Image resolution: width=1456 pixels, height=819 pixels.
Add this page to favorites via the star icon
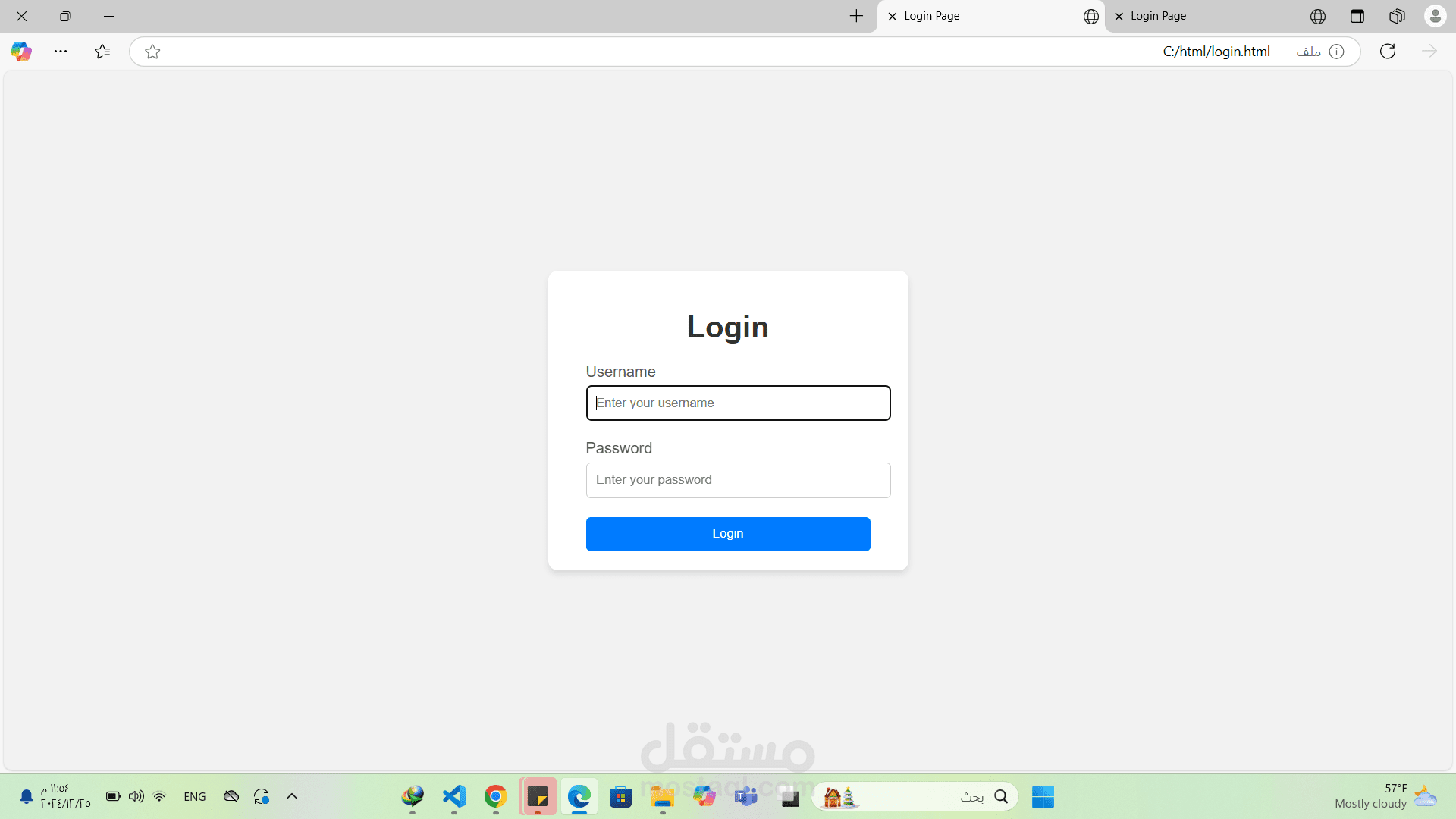click(x=152, y=52)
